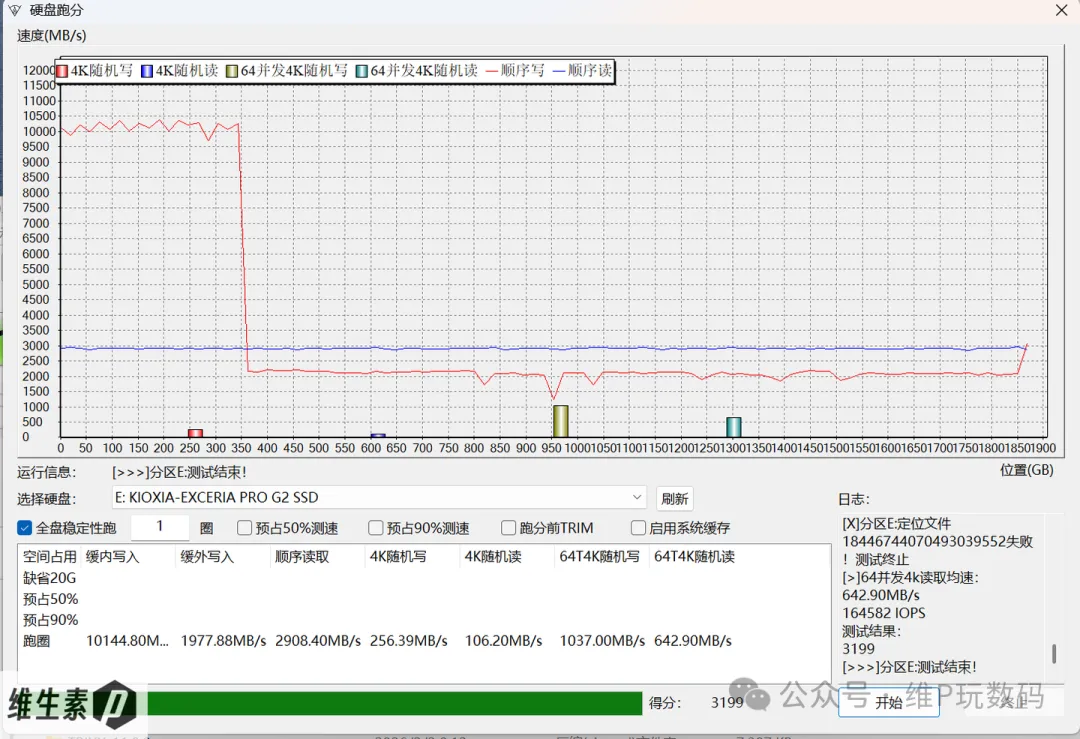Click the 顺序写 legend entry
The height and width of the screenshot is (739, 1080).
click(x=515, y=70)
